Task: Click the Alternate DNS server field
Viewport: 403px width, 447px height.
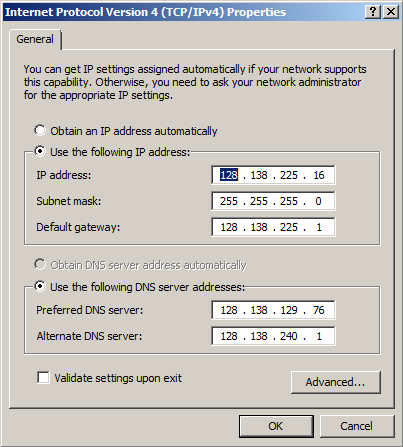Action: pyautogui.click(x=273, y=336)
